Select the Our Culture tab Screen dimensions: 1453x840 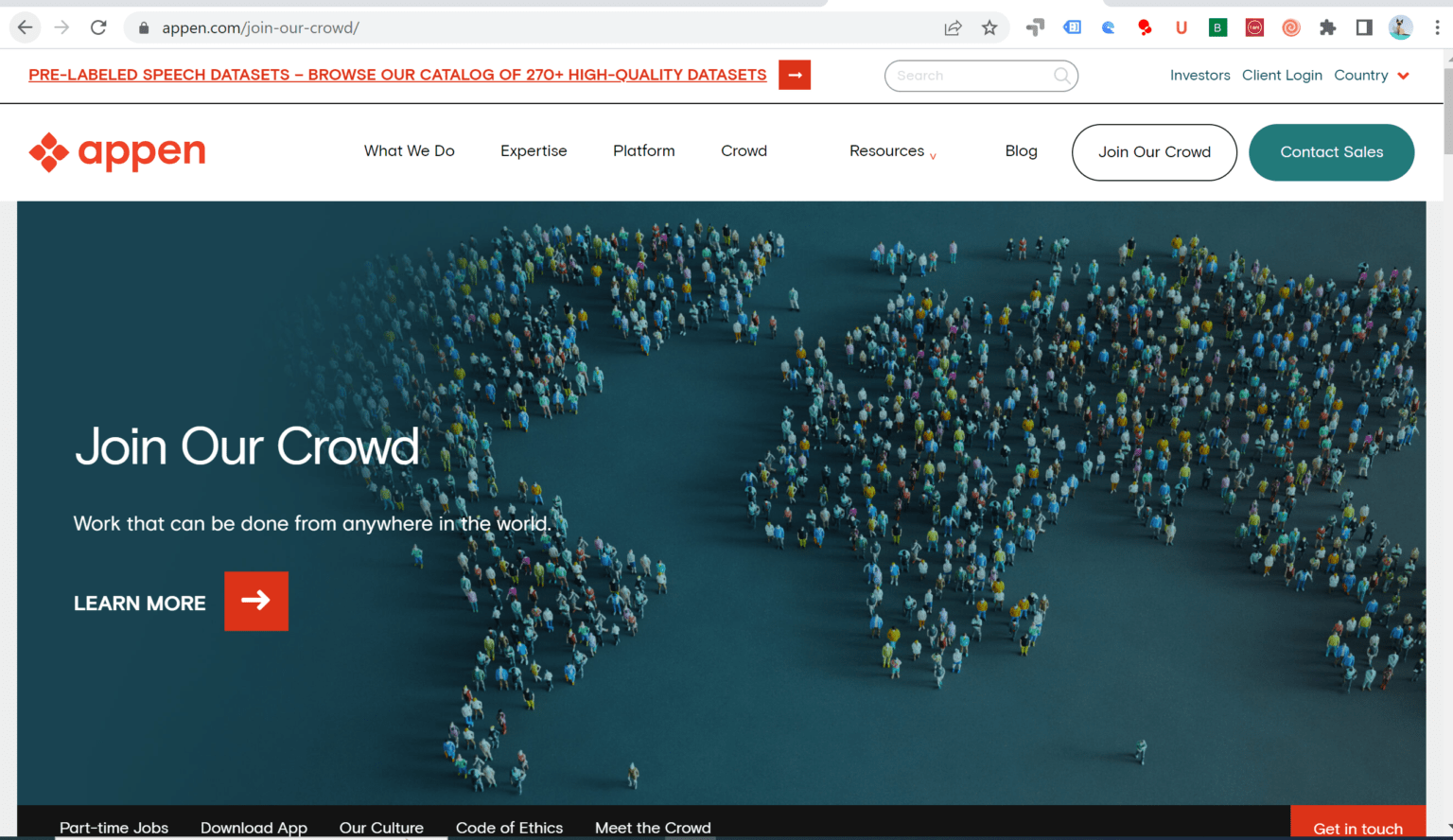point(381,828)
